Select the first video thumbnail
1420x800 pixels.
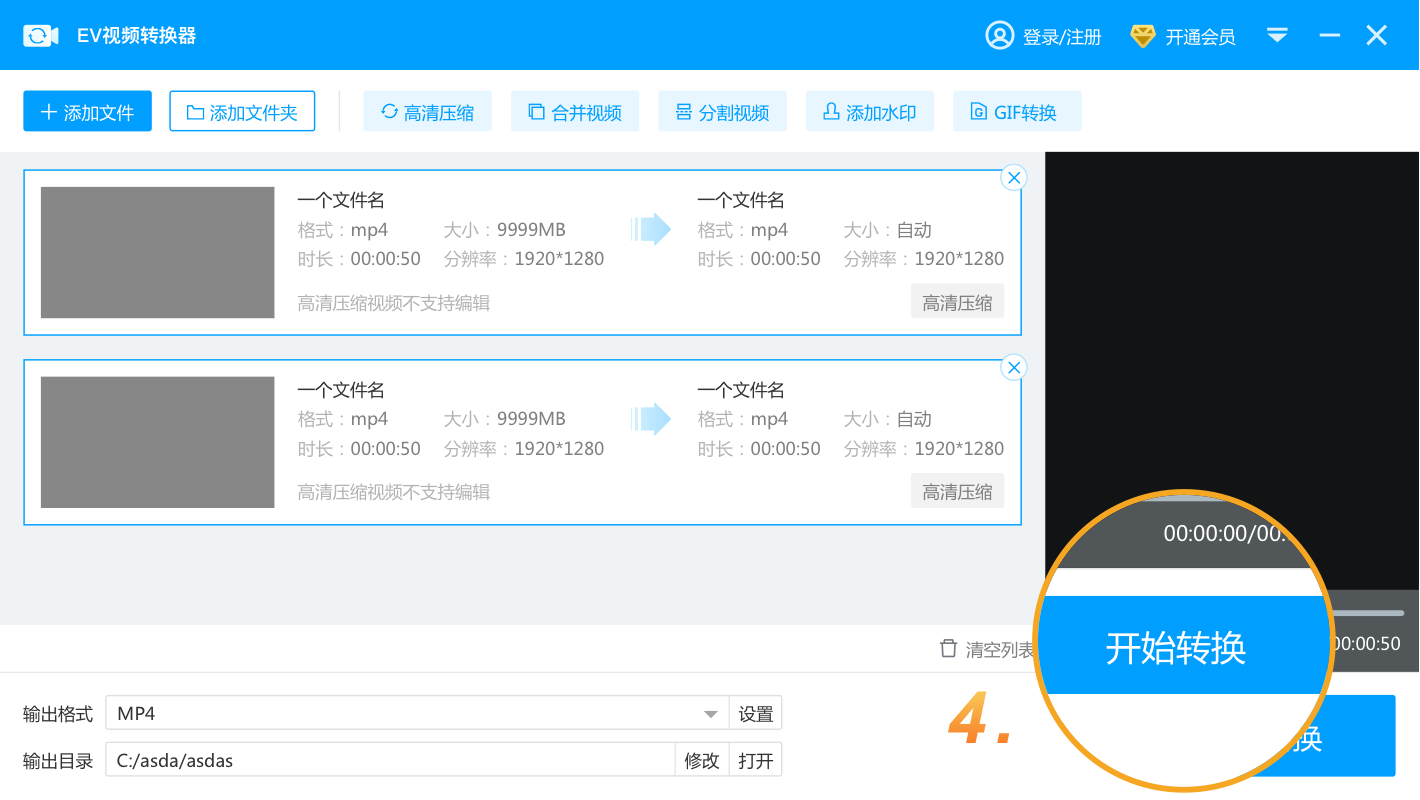[x=157, y=252]
